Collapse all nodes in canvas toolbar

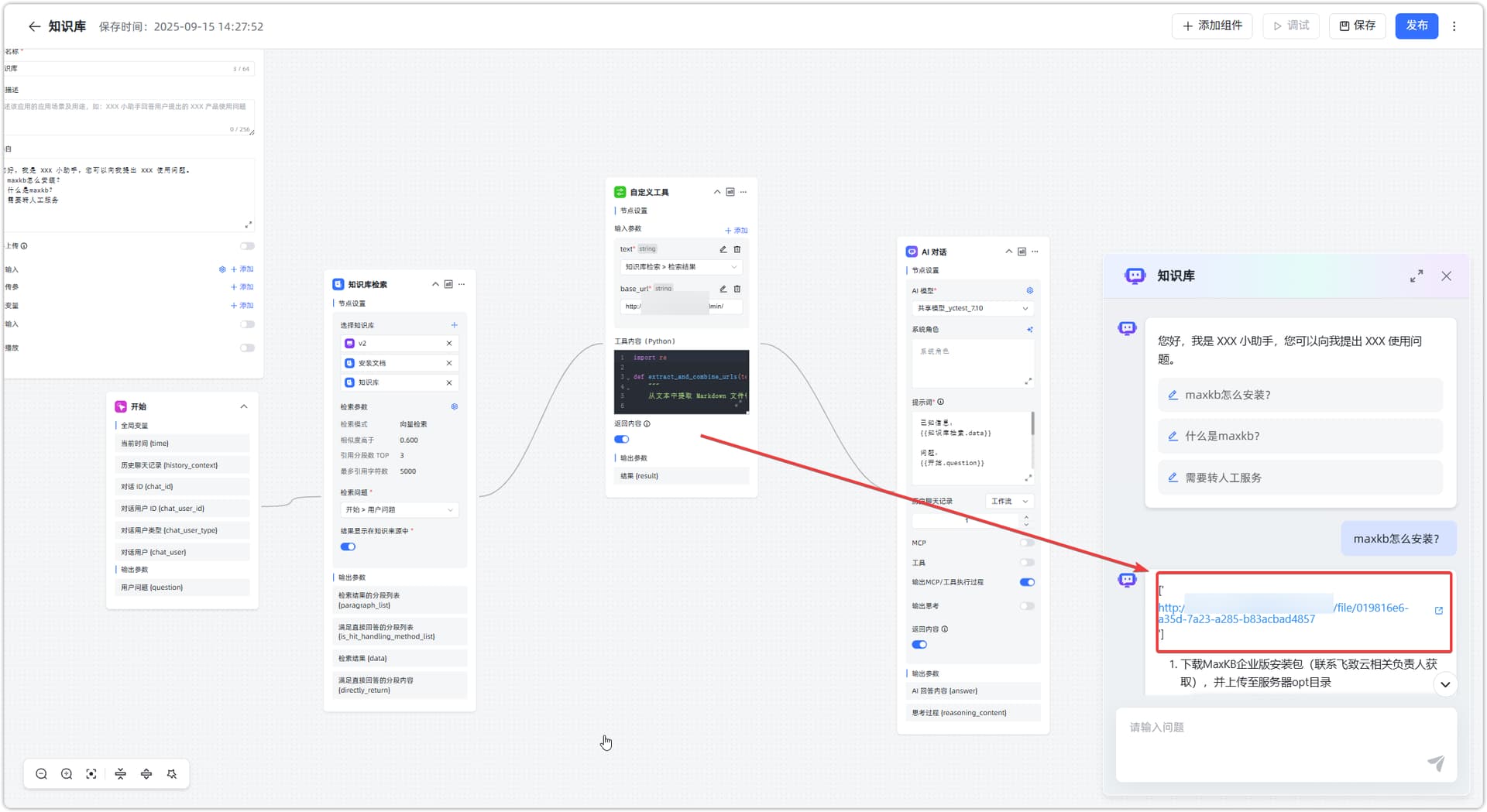[x=120, y=774]
